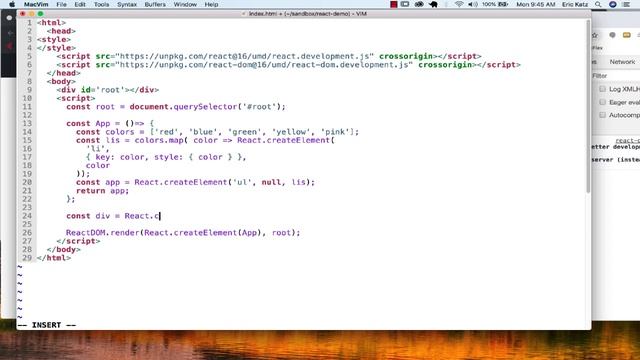Click the Eric Katz user menu
The height and width of the screenshot is (360, 640).
click(575, 4)
